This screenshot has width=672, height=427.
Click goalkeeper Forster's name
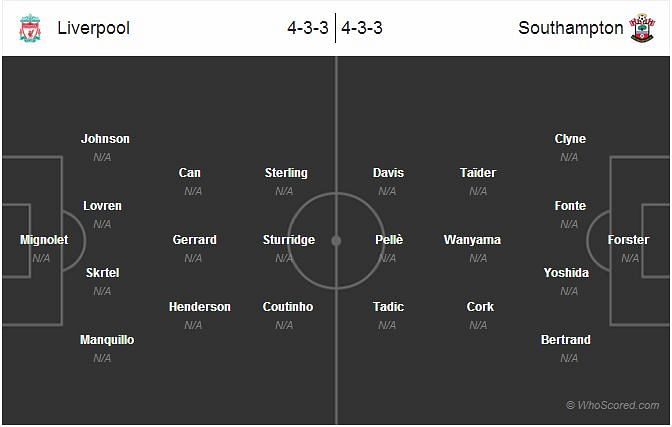coord(628,240)
